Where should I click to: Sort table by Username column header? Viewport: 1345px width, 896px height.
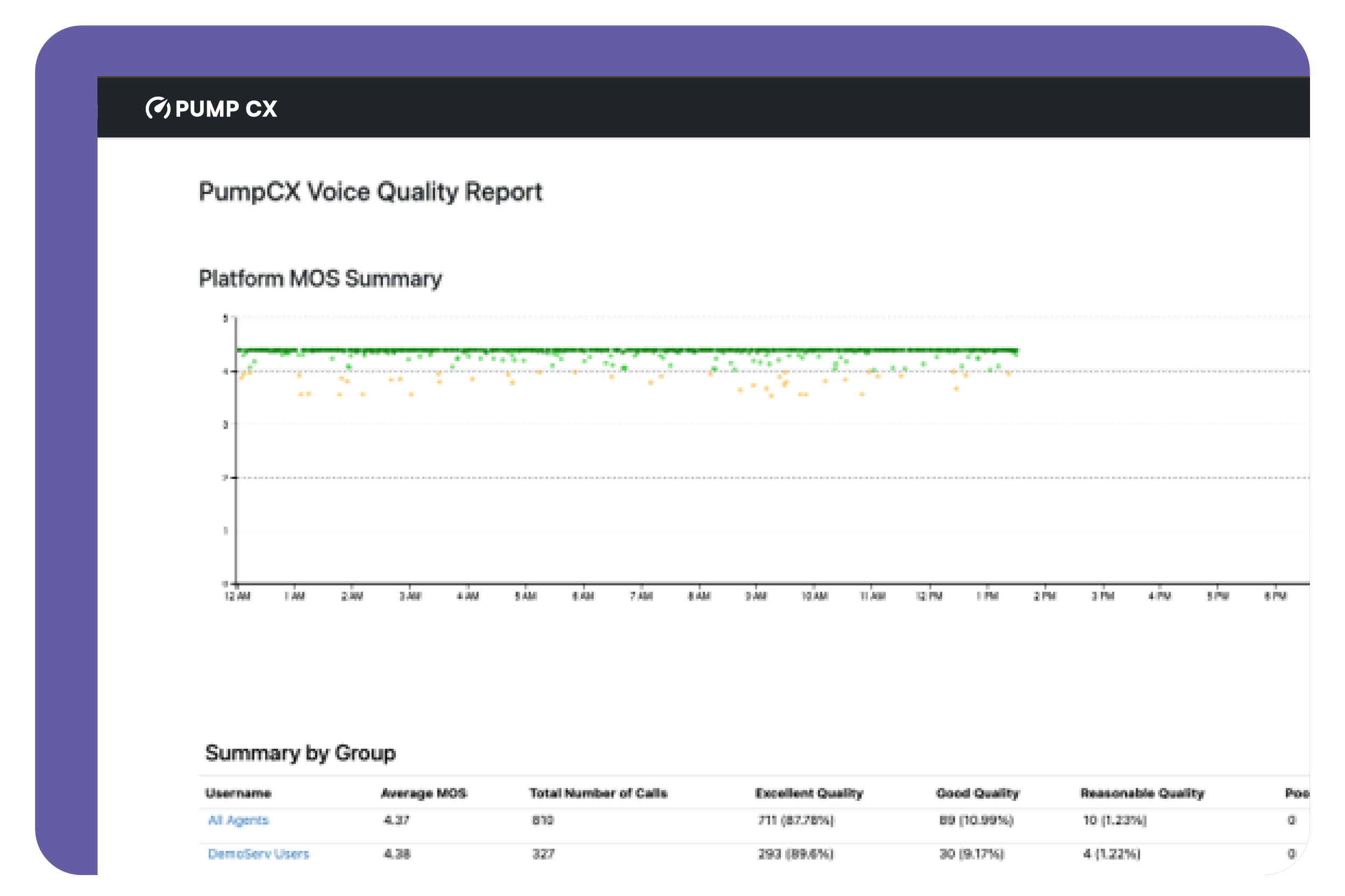point(238,793)
